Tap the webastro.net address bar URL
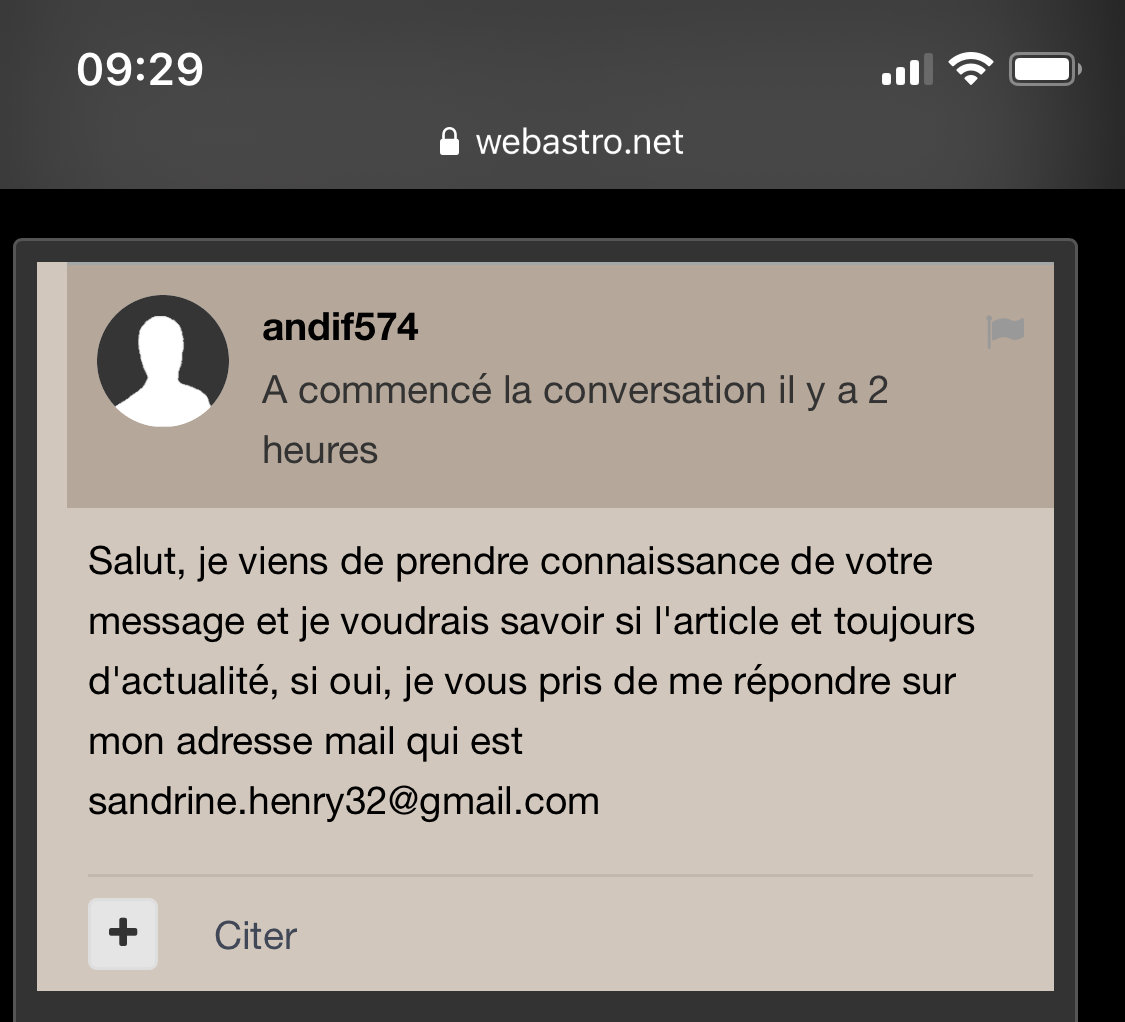1125x1022 pixels. click(579, 141)
